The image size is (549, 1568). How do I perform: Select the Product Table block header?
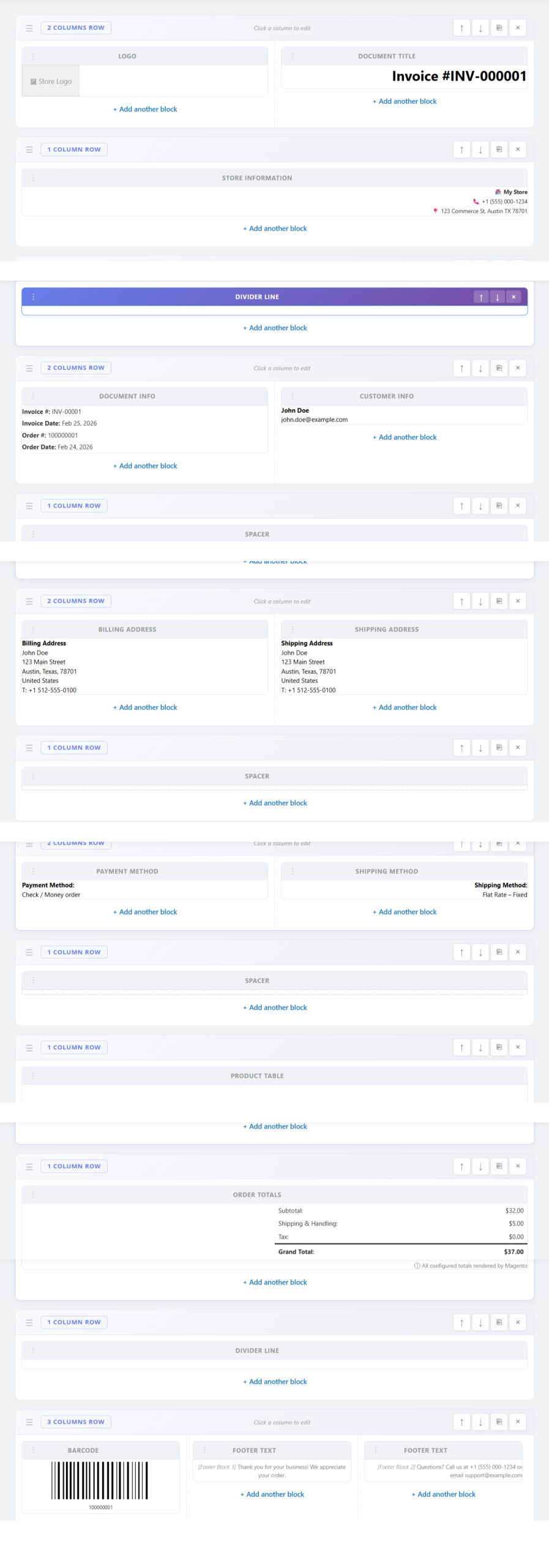[x=274, y=1076]
